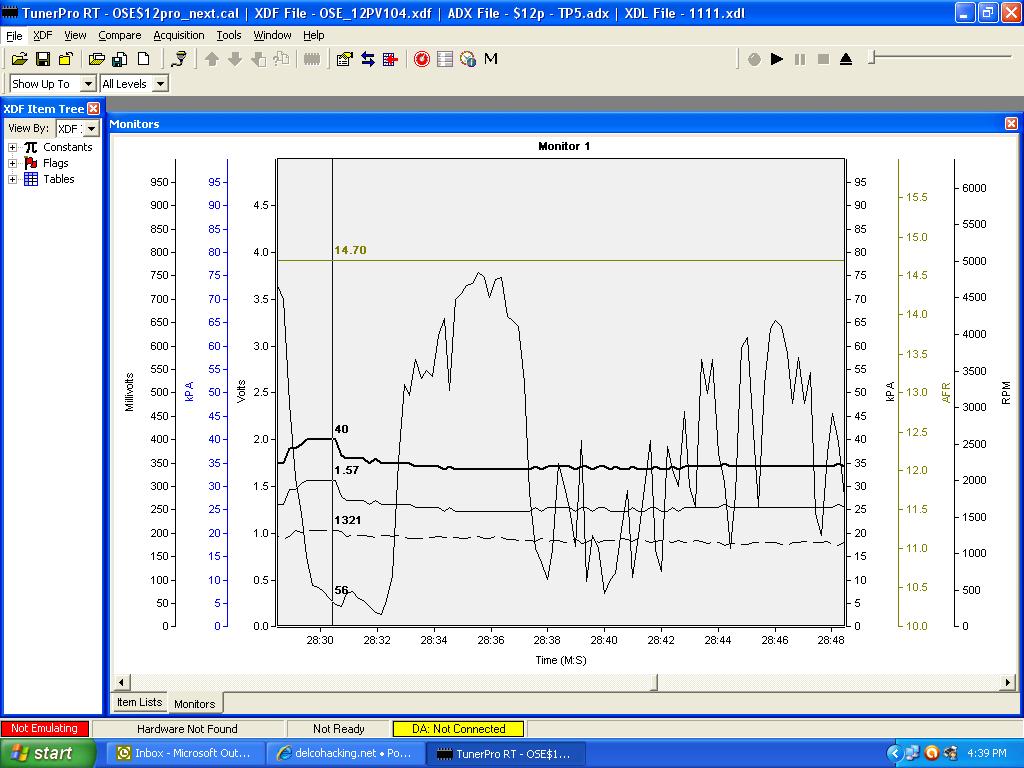Screen dimensions: 1024x768
Task: Click the table with red arrow icon
Action: click(390, 59)
